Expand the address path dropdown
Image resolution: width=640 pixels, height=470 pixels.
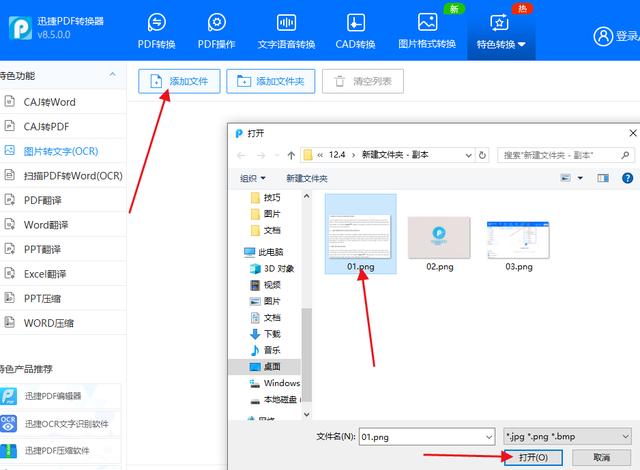click(x=469, y=155)
